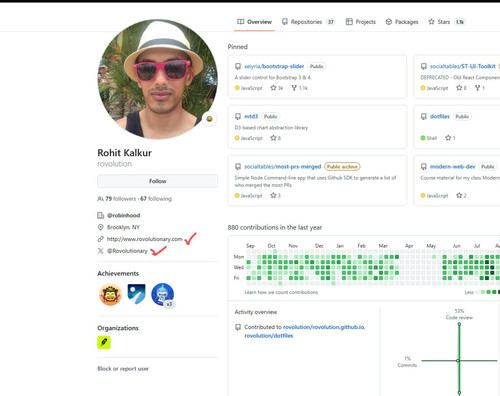Open the mtd3 repository
500x396 pixels.
click(251, 116)
